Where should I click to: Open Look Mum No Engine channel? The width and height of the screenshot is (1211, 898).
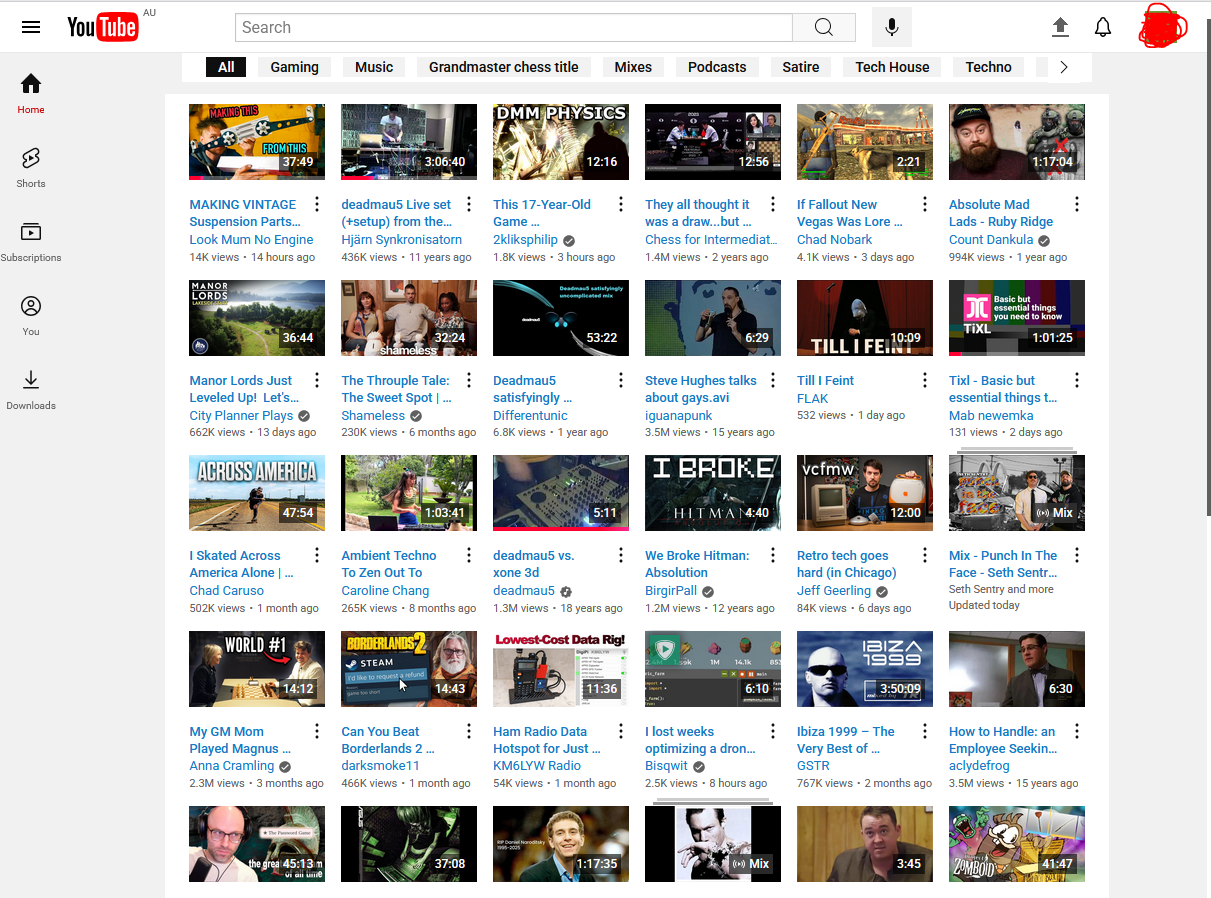pos(251,239)
